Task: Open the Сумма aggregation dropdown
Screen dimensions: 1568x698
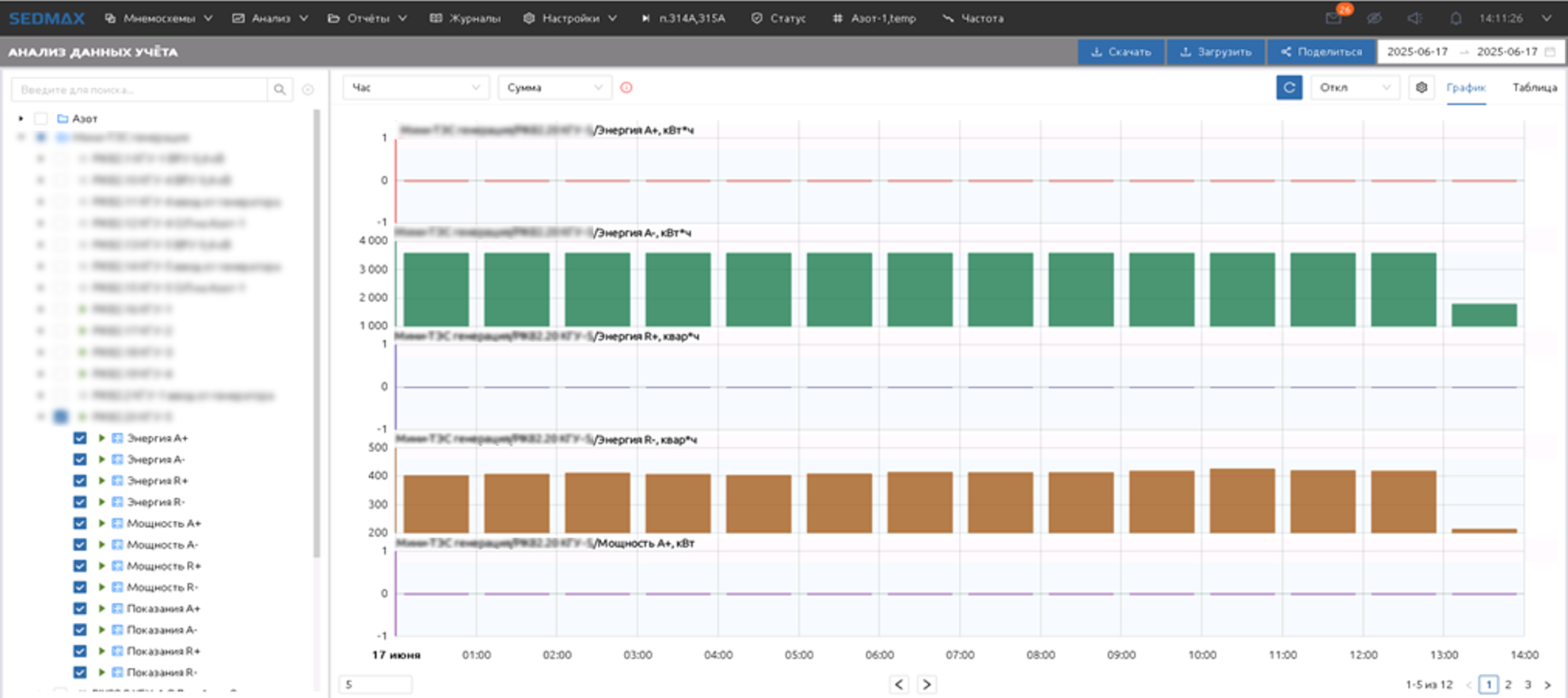Action: point(554,88)
